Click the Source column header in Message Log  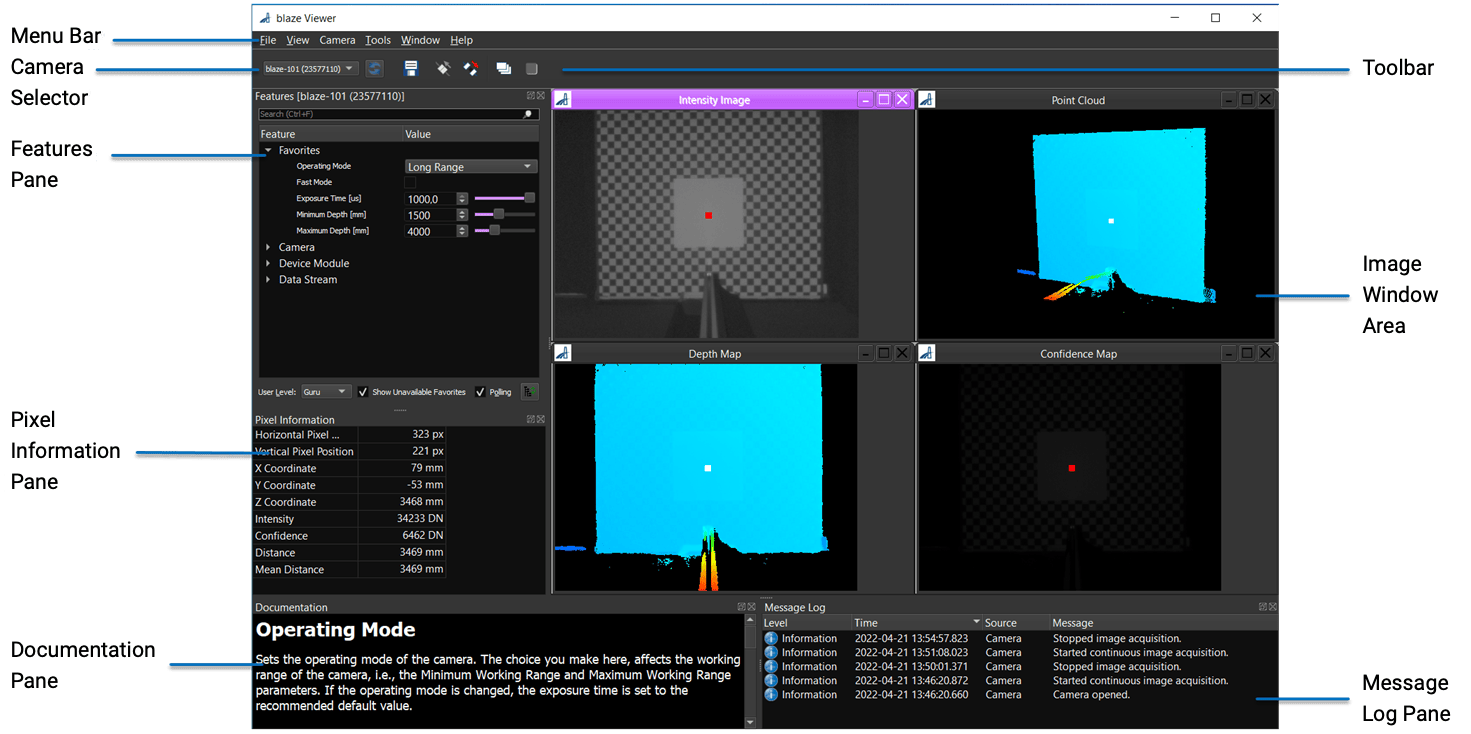tap(1016, 623)
